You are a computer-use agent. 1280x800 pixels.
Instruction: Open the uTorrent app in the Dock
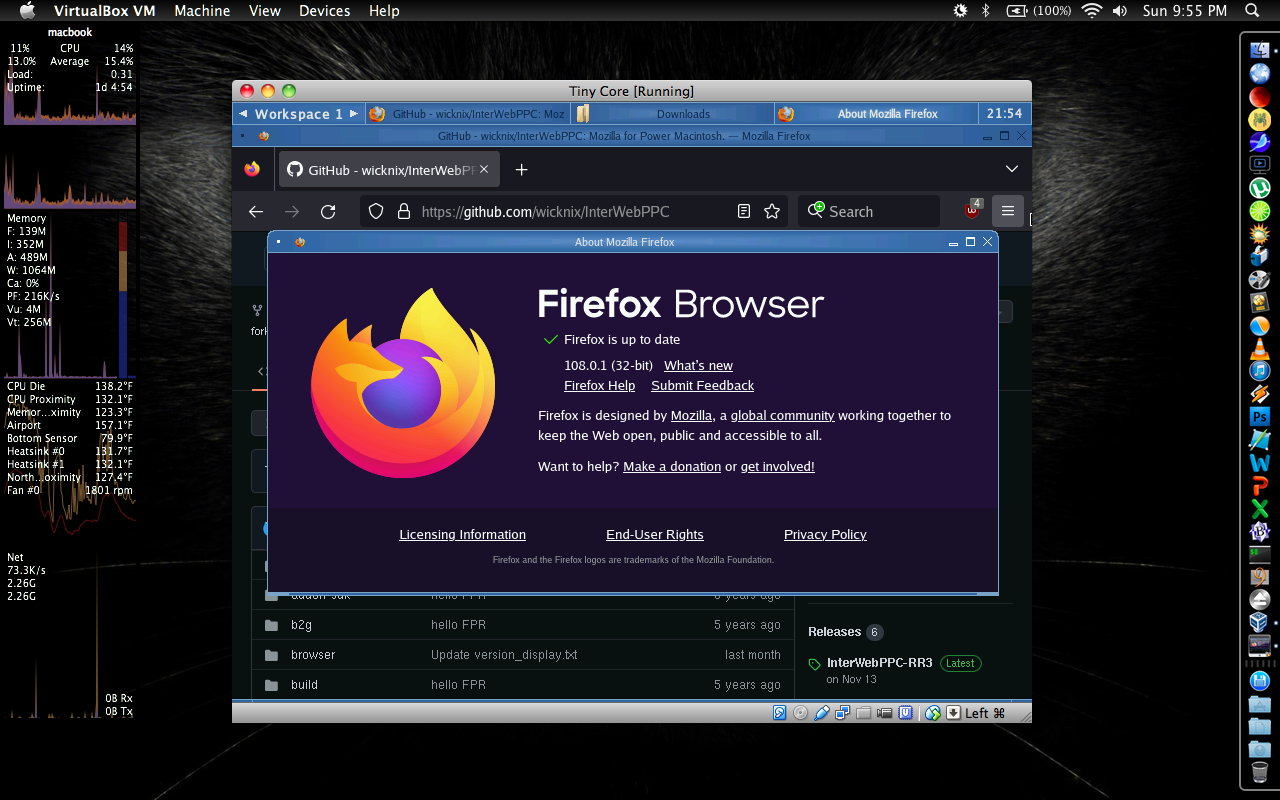coord(1259,187)
